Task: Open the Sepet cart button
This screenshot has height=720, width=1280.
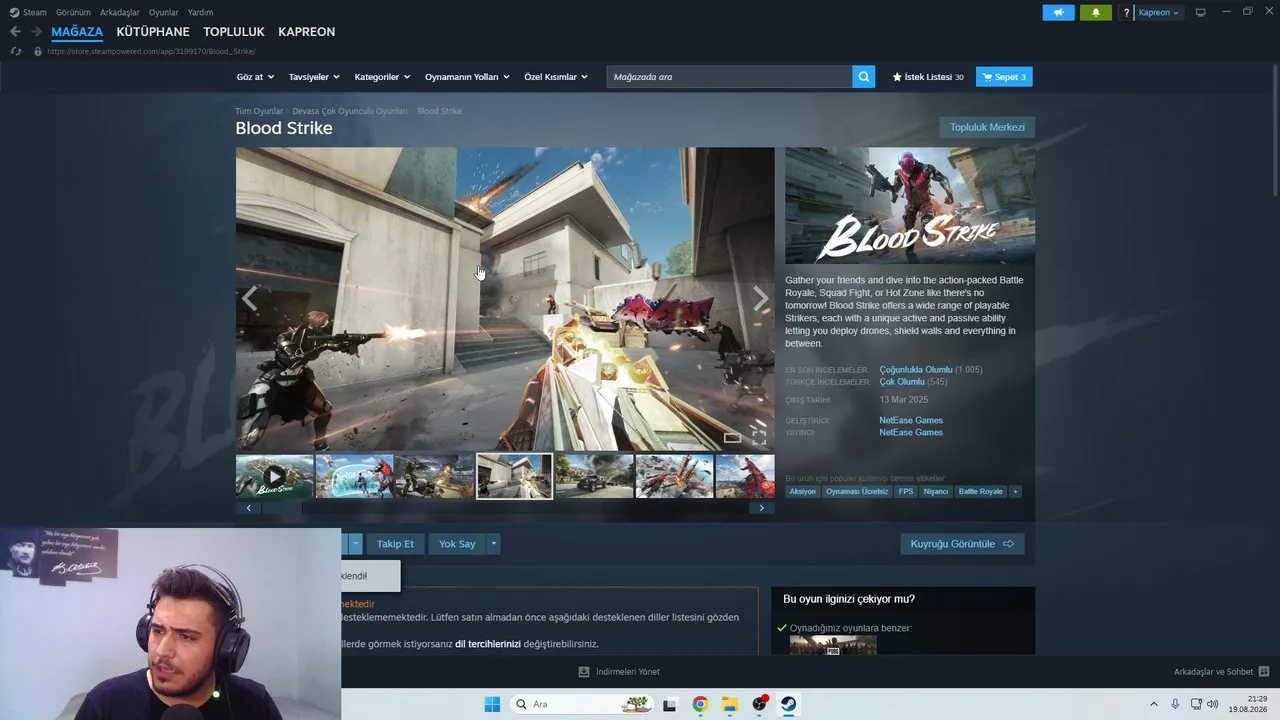Action: [x=1004, y=77]
